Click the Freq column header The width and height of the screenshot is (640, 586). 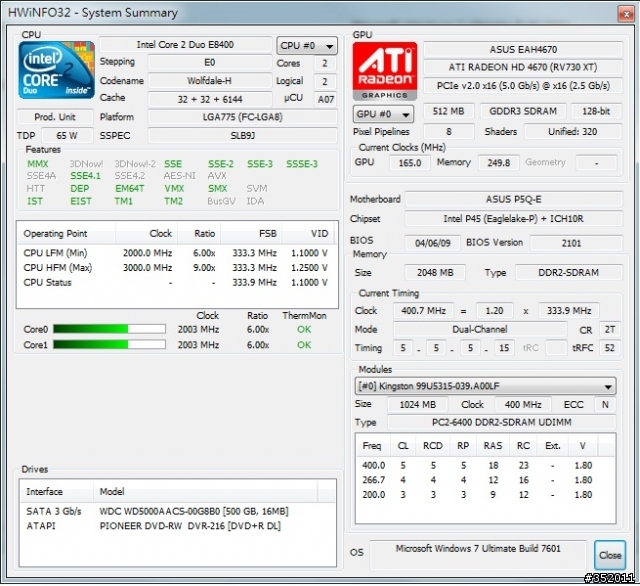point(372,446)
